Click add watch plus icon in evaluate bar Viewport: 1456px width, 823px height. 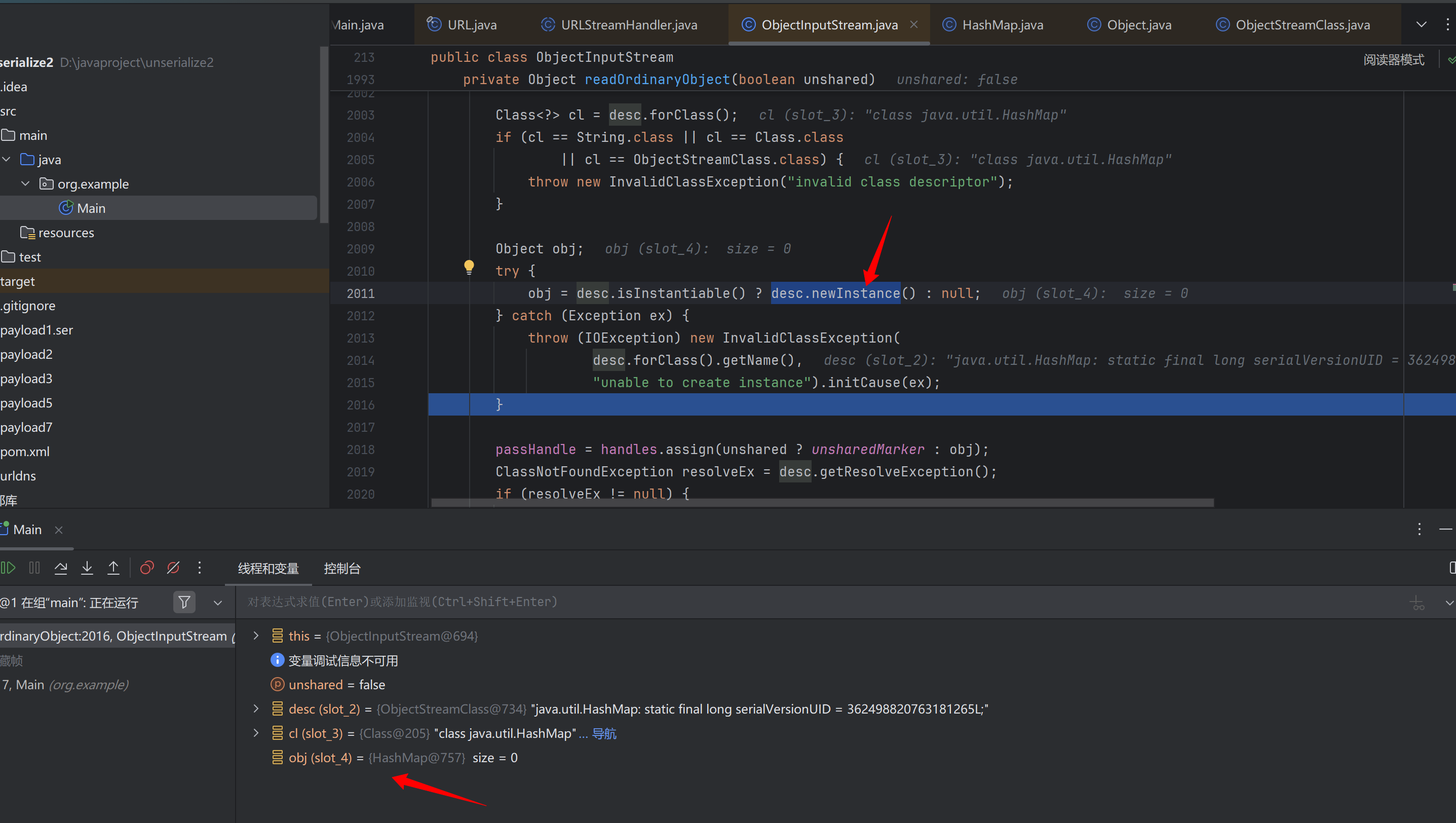(x=1417, y=603)
